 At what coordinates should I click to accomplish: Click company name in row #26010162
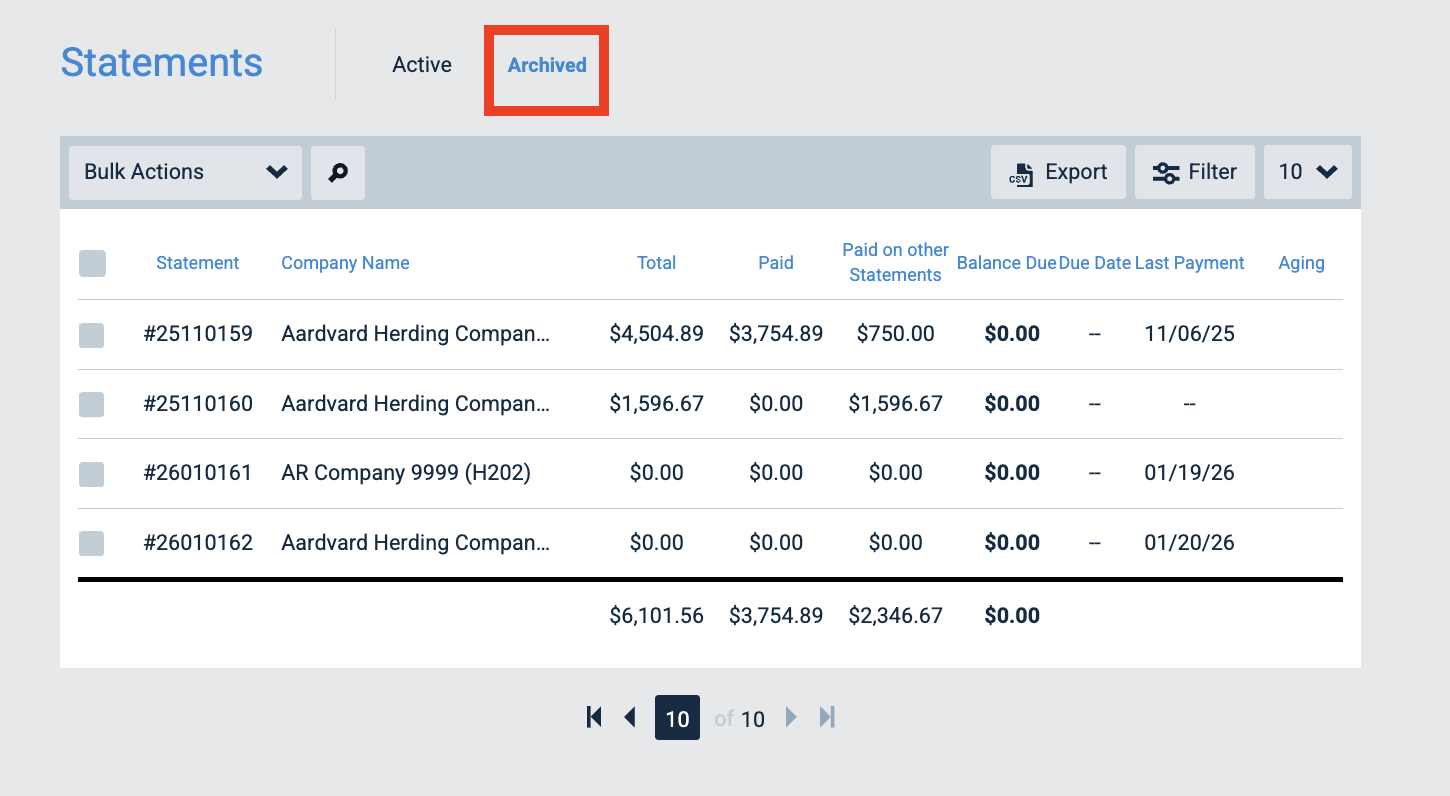[x=416, y=543]
